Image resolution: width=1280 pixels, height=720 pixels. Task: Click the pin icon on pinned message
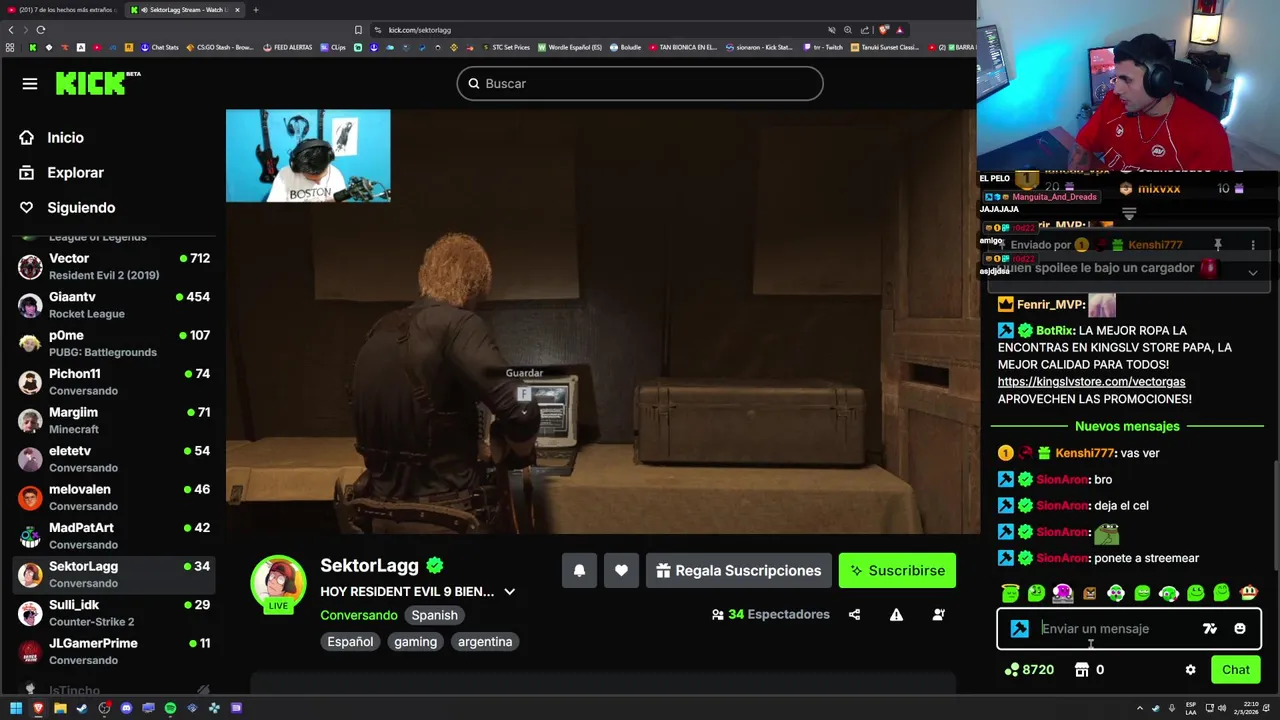1218,245
